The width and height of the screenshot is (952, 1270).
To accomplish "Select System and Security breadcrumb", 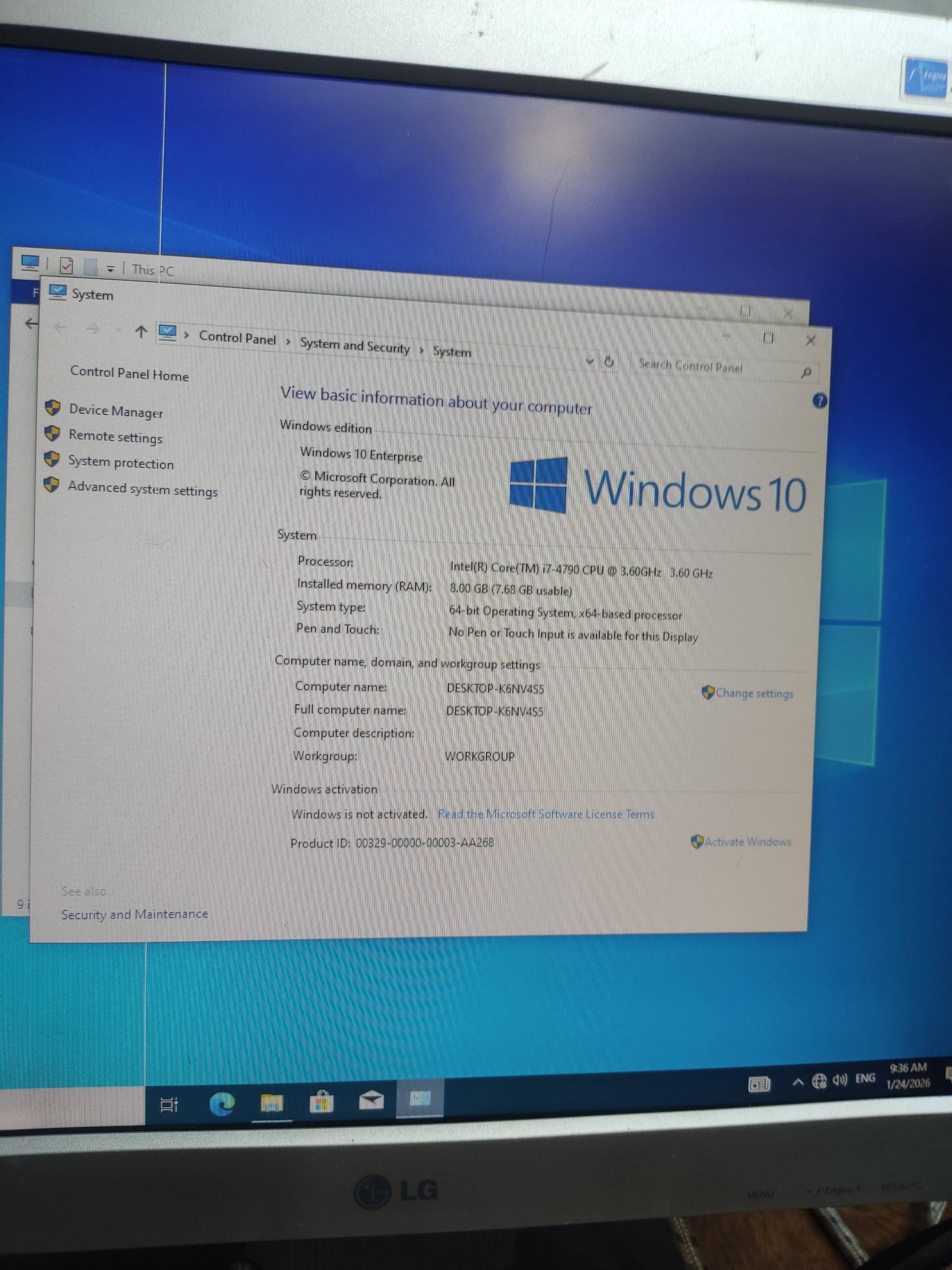I will [x=355, y=346].
